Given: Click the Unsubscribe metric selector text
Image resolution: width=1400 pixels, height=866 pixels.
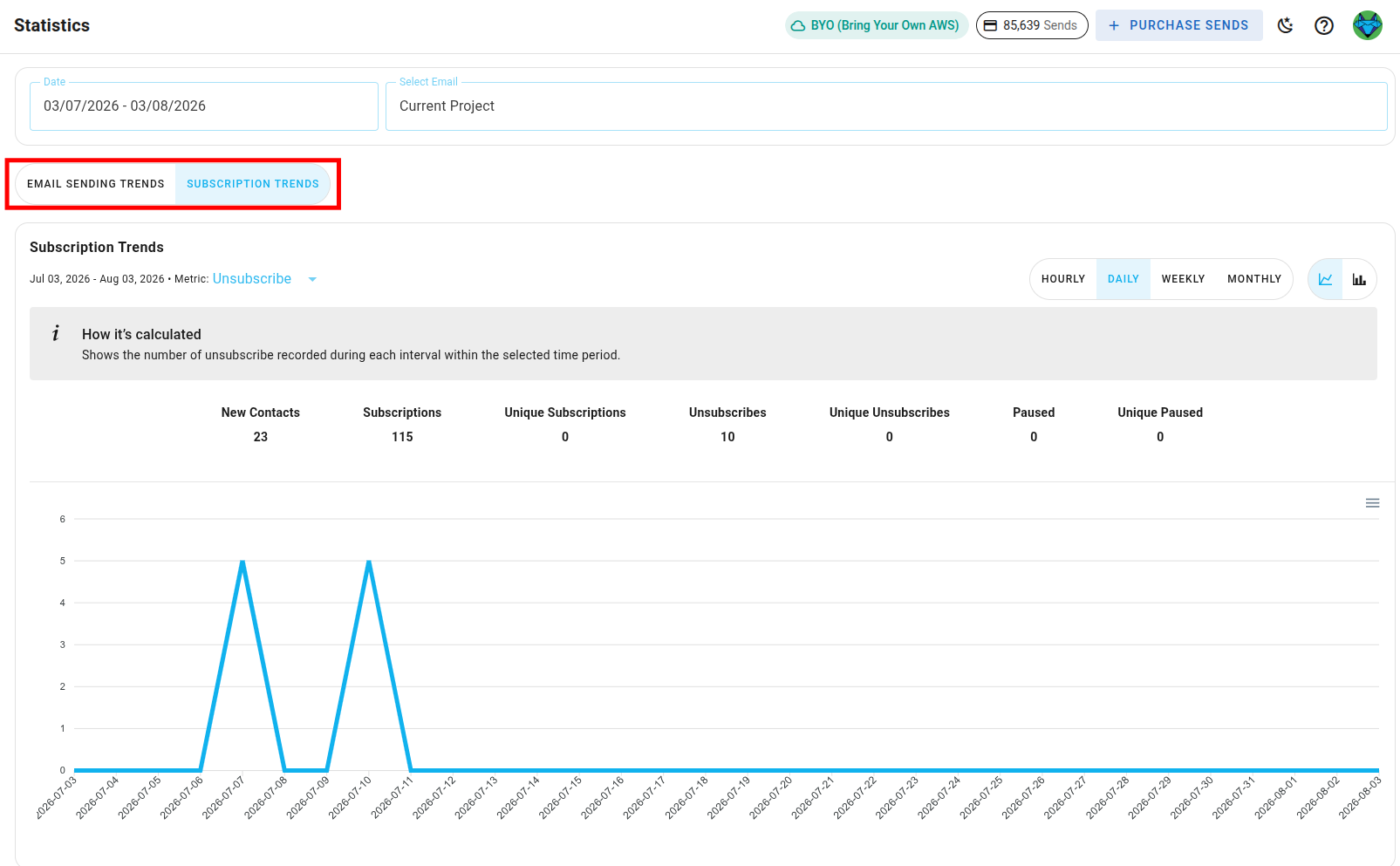Looking at the screenshot, I should point(252,279).
